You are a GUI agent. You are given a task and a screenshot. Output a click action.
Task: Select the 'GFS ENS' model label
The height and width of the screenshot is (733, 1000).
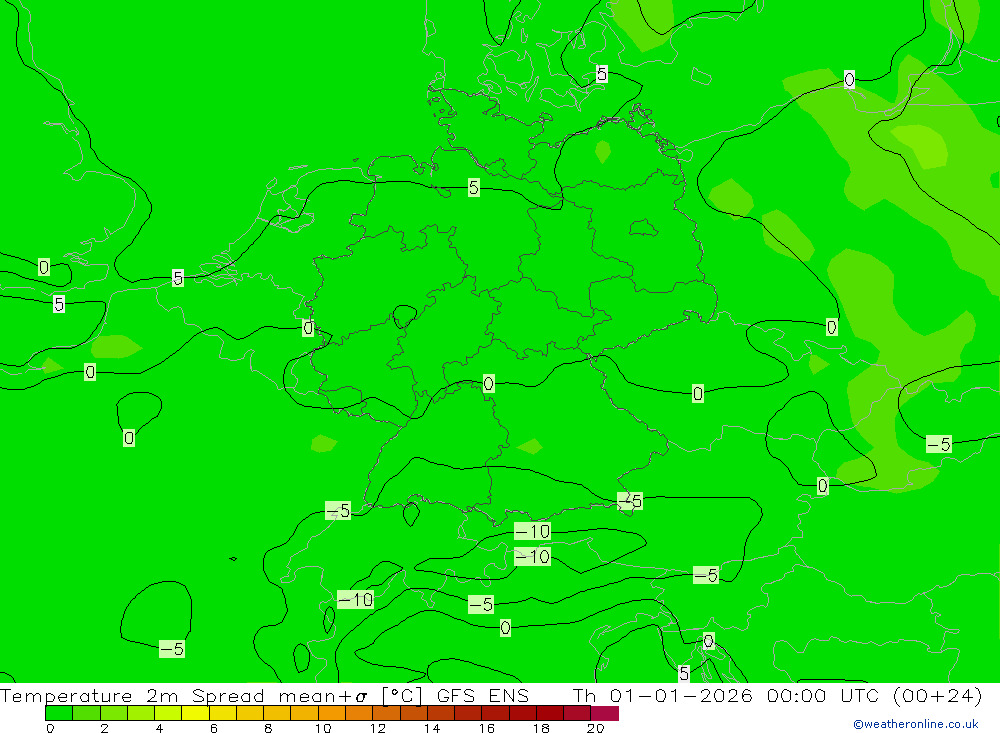click(x=483, y=695)
